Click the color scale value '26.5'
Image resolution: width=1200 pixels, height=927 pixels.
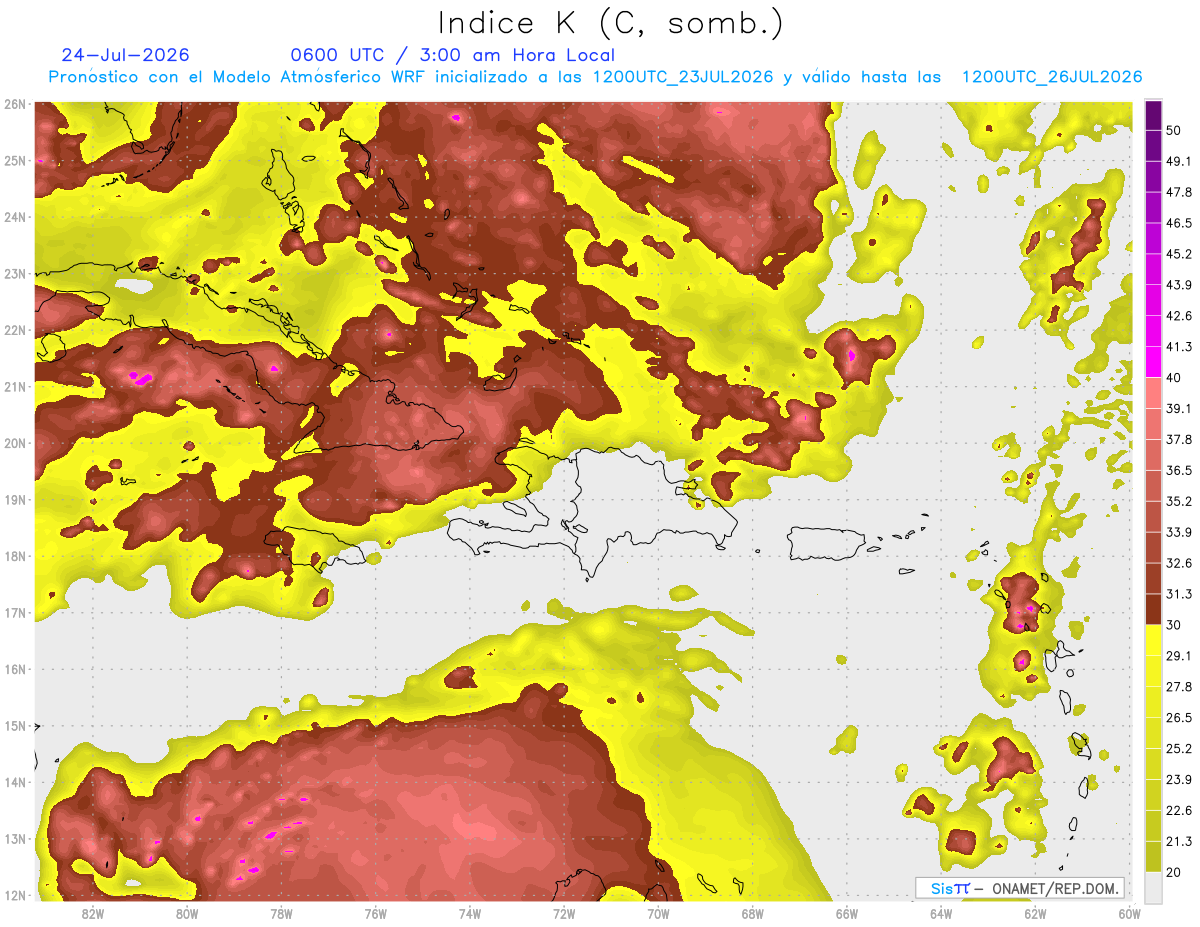pyautogui.click(x=1178, y=717)
